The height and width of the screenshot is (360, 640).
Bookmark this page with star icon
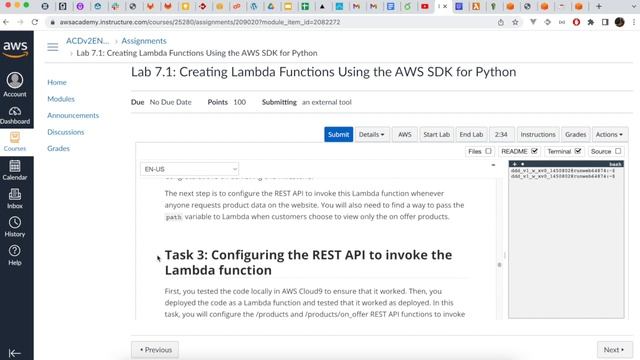point(515,22)
